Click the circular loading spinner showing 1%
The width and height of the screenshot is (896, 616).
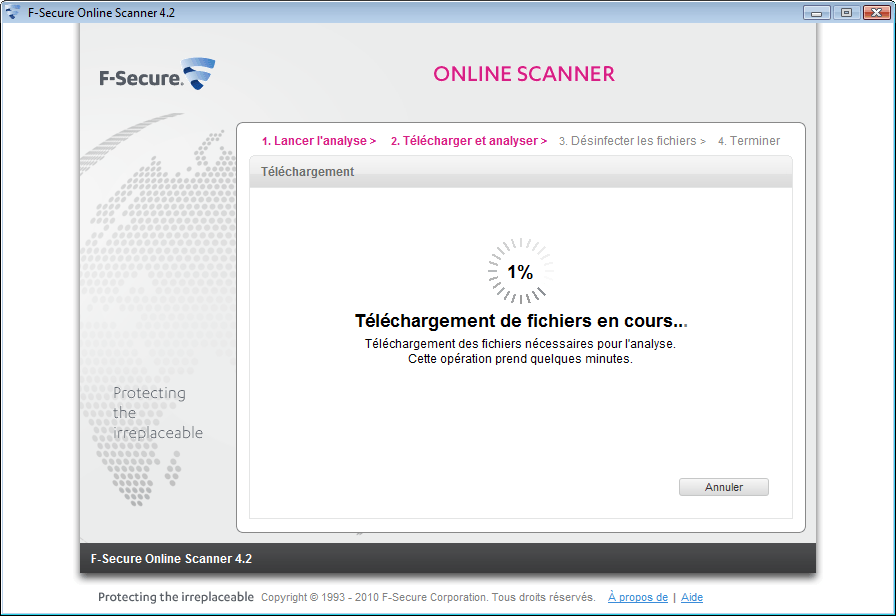520,271
